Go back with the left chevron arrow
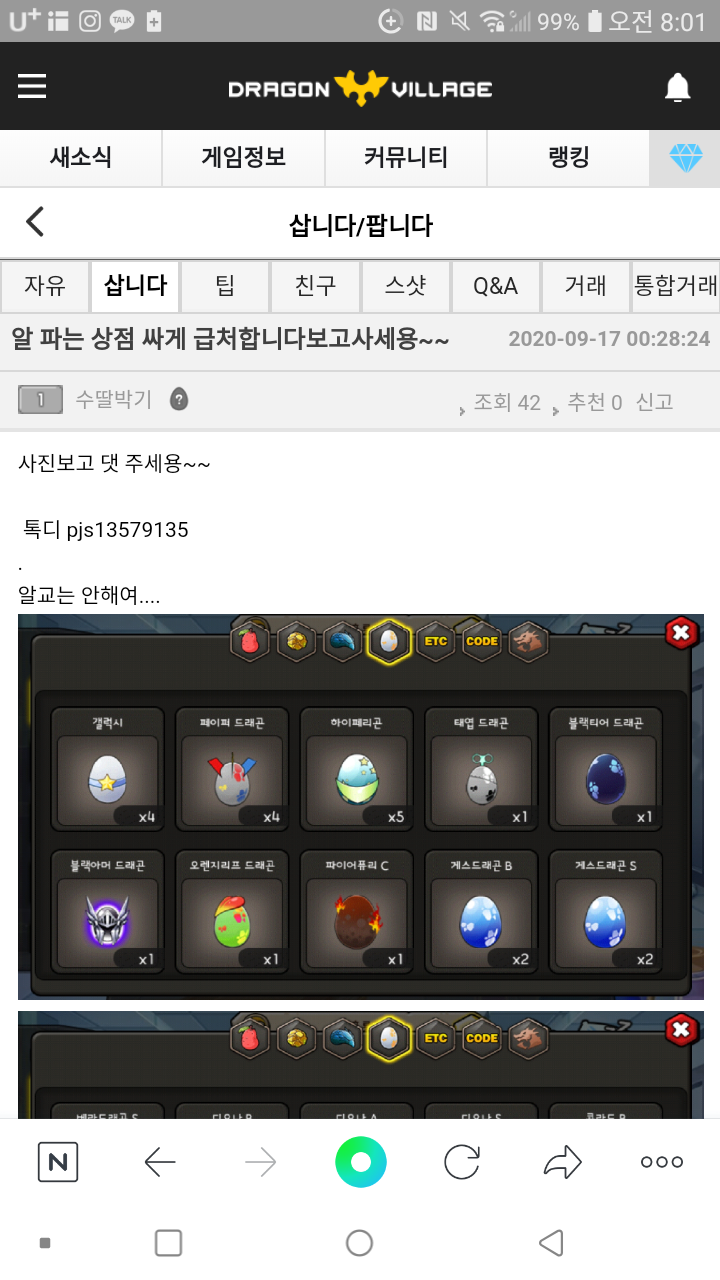 click(35, 222)
